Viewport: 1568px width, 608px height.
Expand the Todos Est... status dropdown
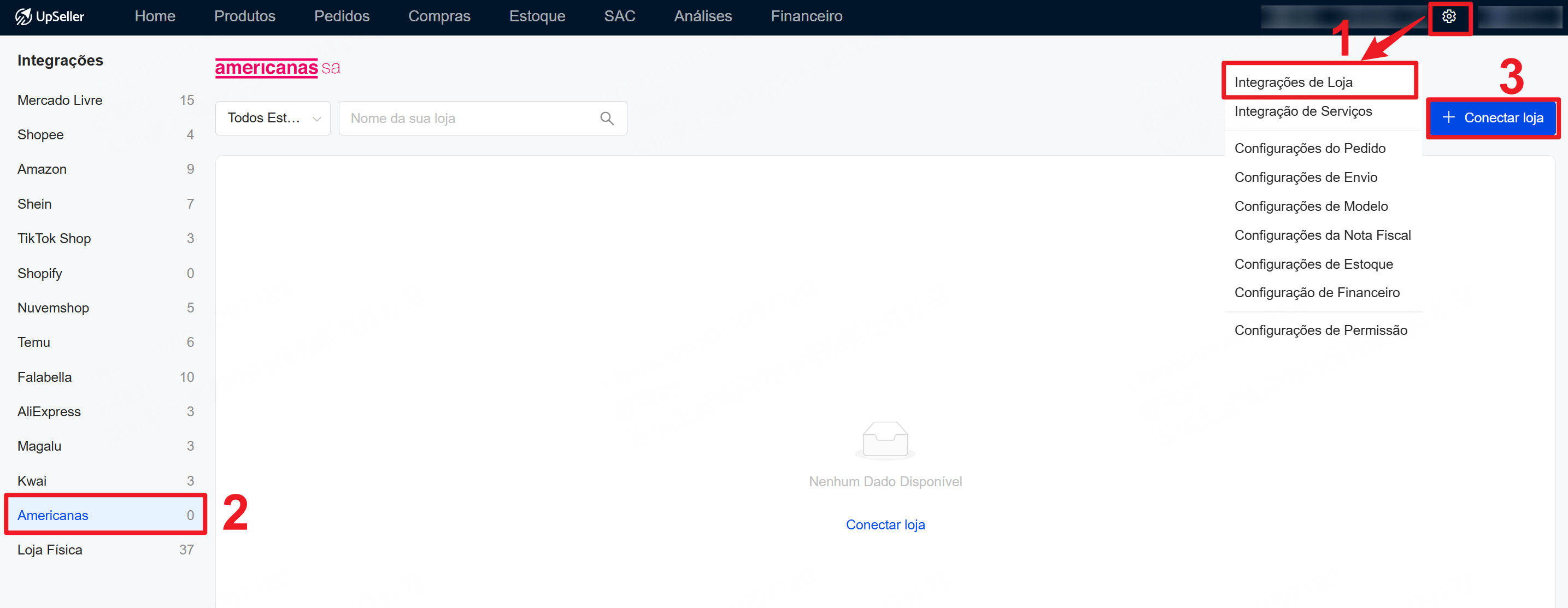coord(273,118)
